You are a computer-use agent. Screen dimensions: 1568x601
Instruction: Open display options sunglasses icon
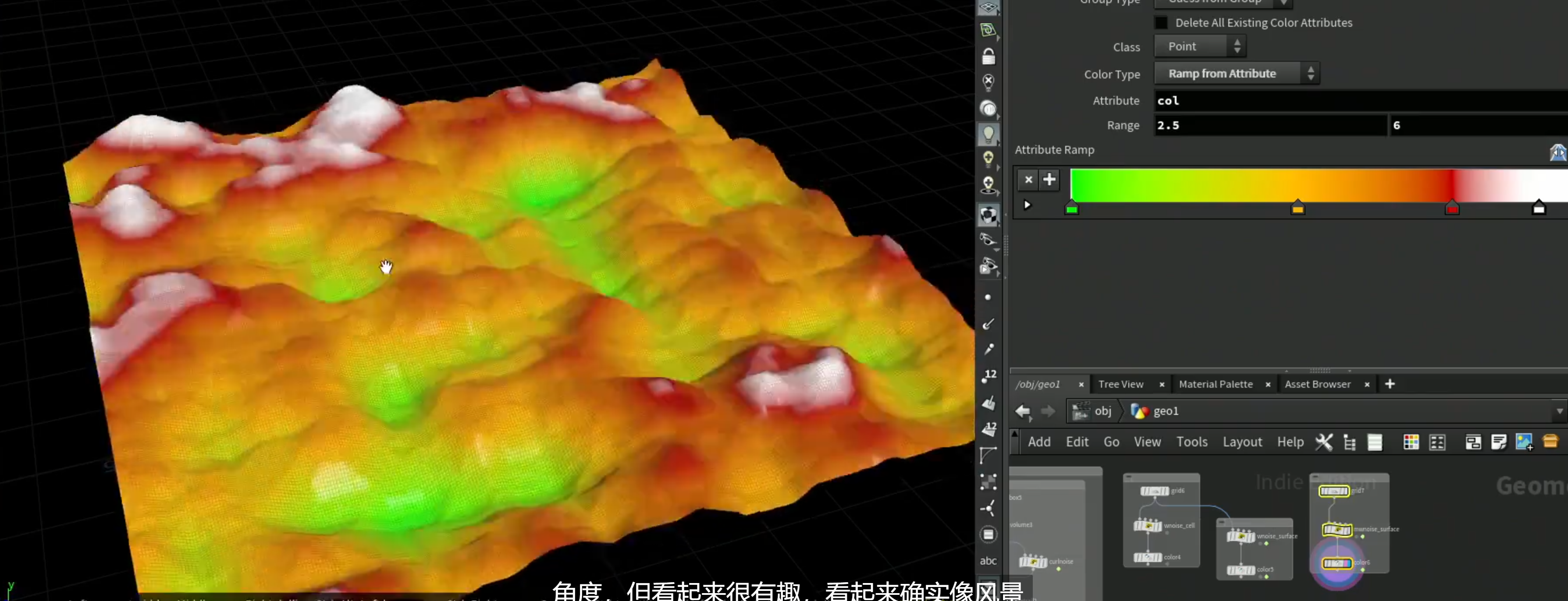988,240
